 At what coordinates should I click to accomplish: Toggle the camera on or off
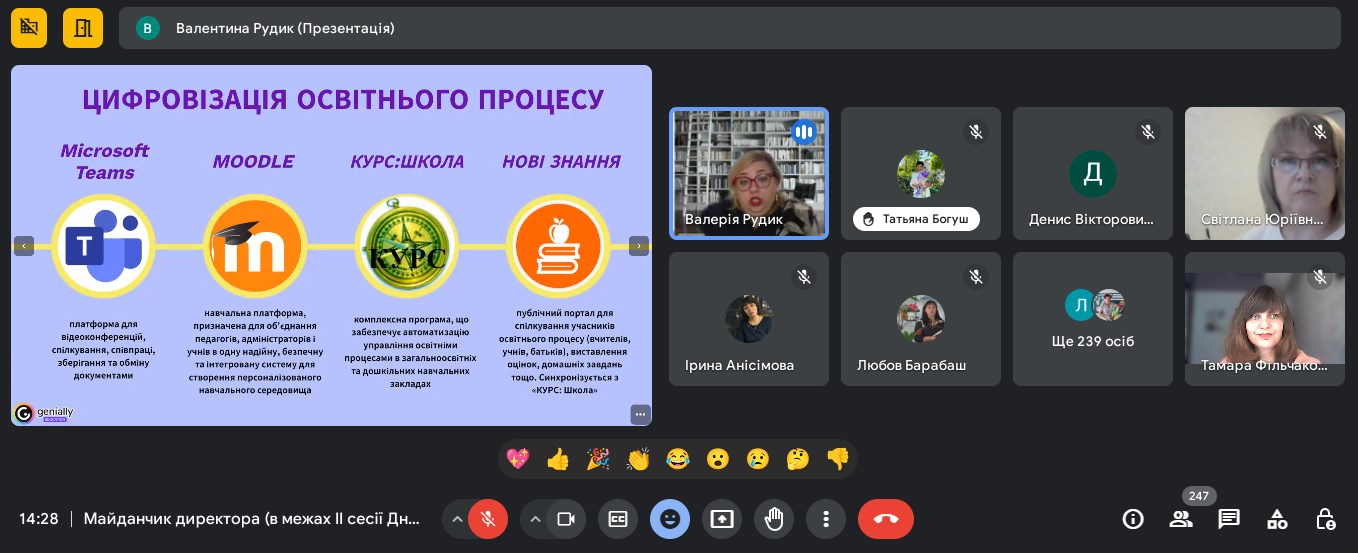(x=565, y=519)
